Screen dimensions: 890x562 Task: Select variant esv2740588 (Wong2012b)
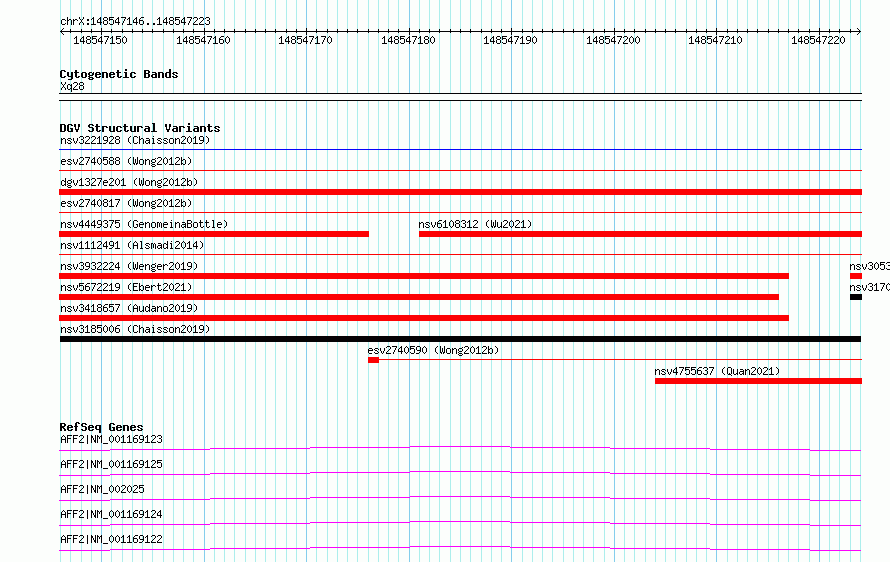coord(126,161)
